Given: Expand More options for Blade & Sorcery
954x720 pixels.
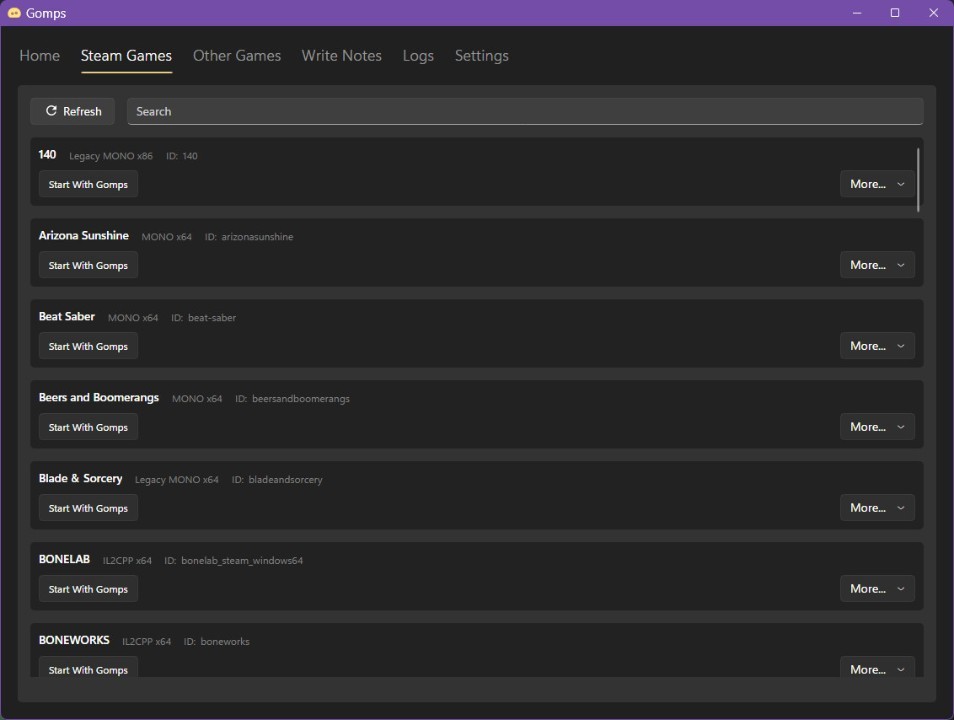Looking at the screenshot, I should pyautogui.click(x=877, y=508).
